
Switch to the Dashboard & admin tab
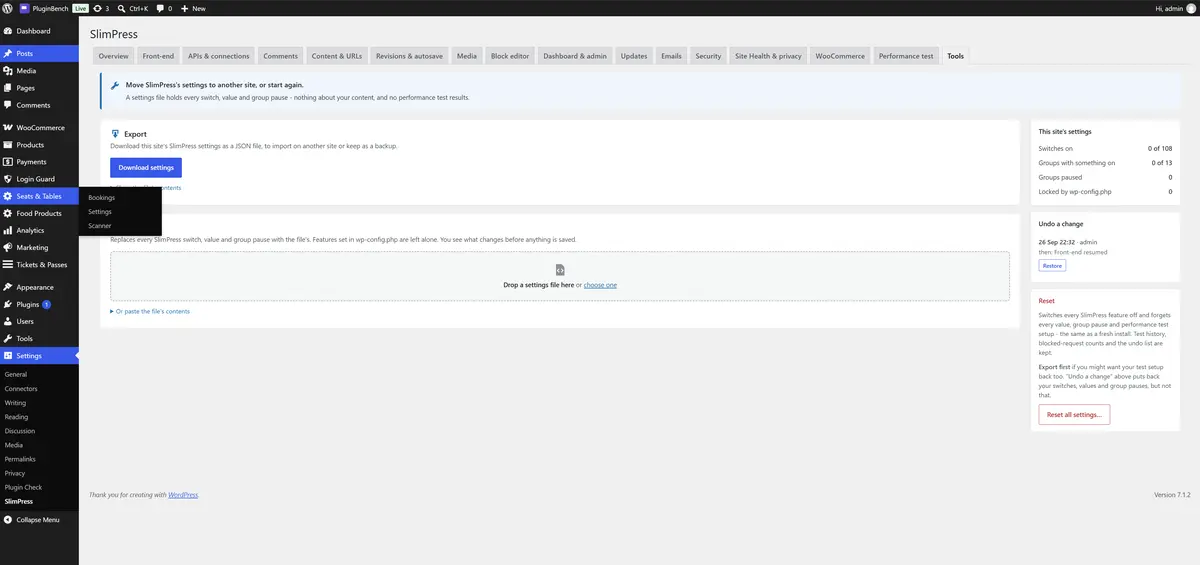coord(575,56)
